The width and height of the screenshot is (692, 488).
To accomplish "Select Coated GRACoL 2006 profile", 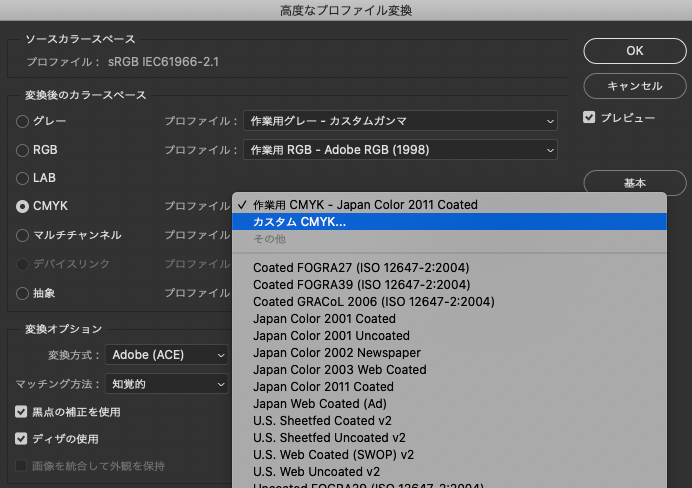I will pos(449,302).
